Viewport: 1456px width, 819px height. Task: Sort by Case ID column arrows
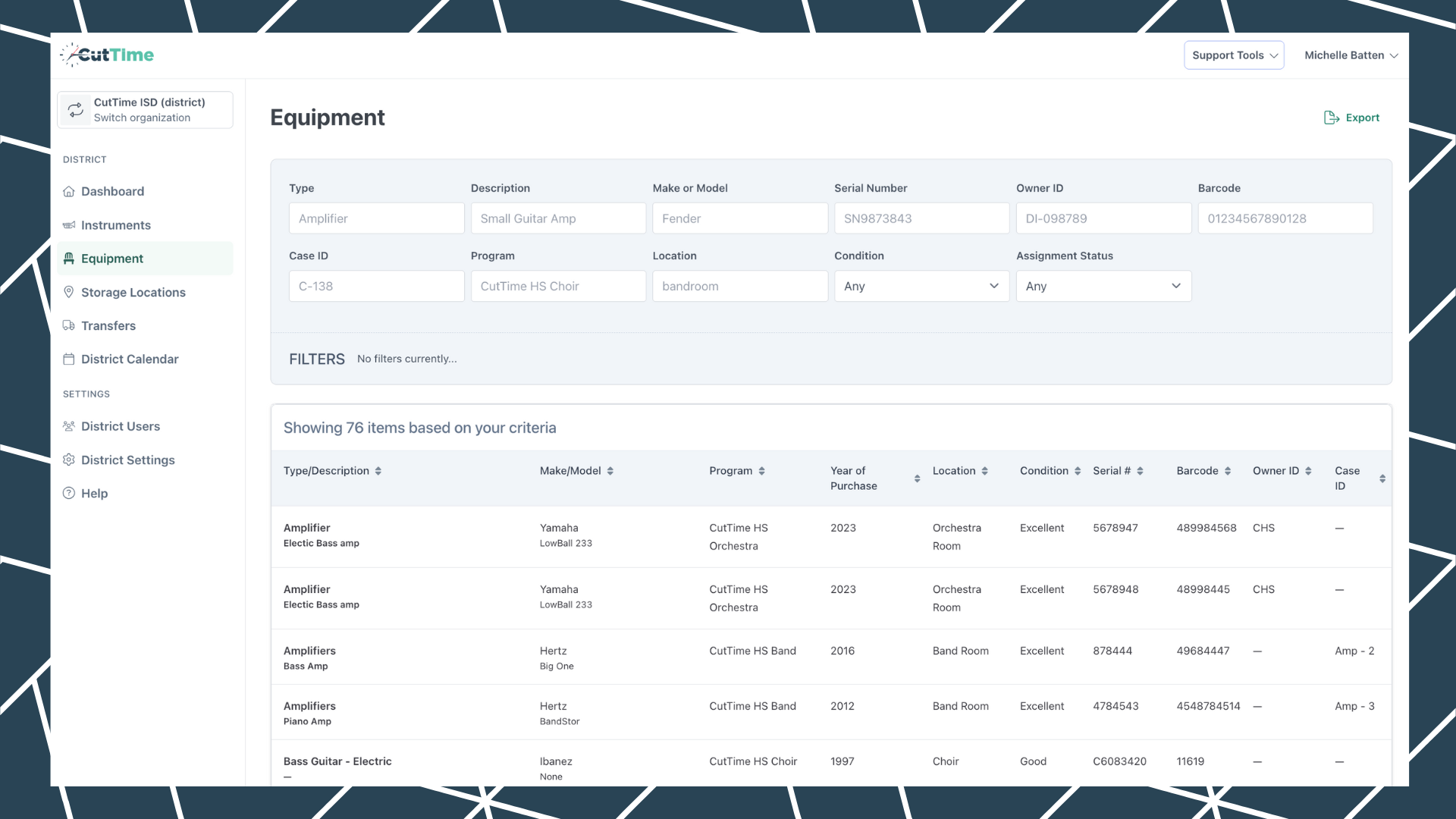point(1382,479)
